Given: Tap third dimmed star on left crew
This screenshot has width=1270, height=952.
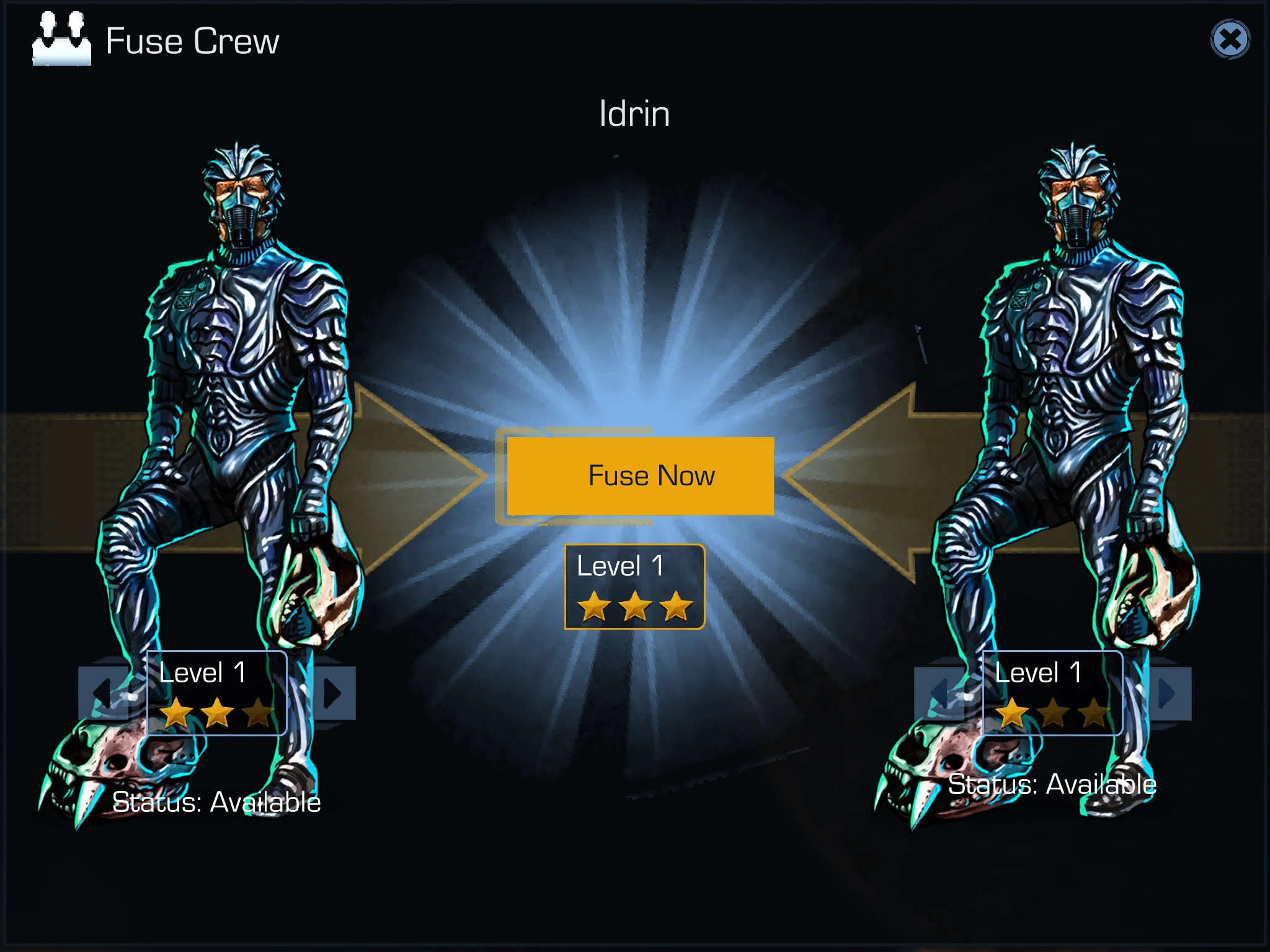Looking at the screenshot, I should click(258, 713).
